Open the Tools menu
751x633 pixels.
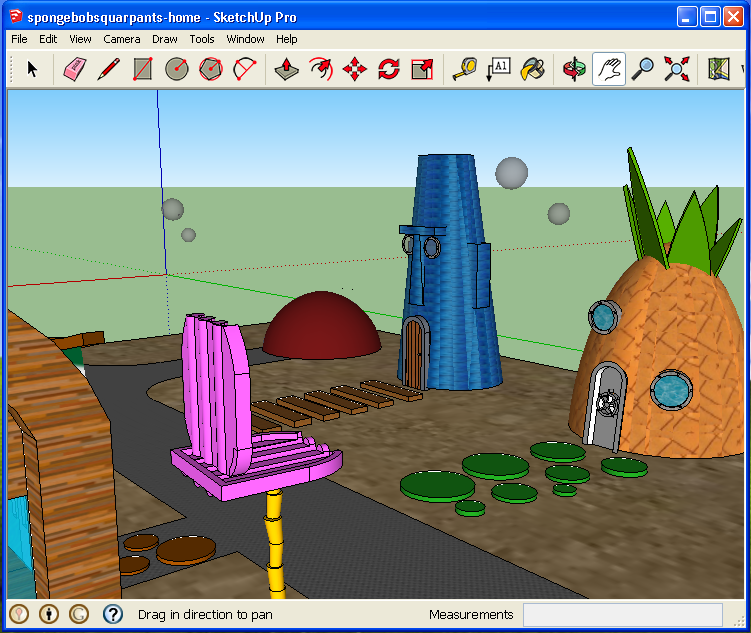(x=202, y=39)
